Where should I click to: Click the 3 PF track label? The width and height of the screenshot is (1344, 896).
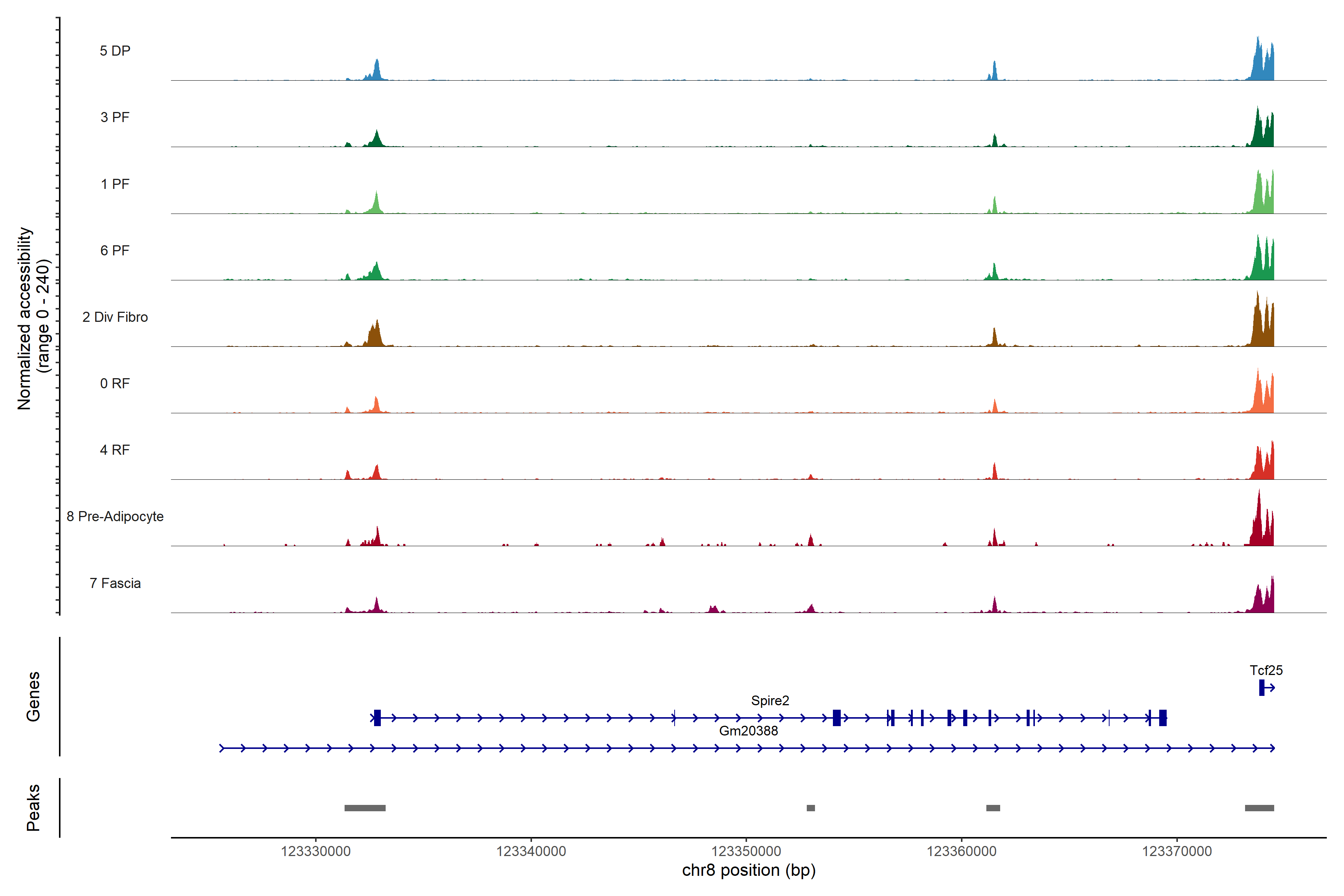coord(115,118)
